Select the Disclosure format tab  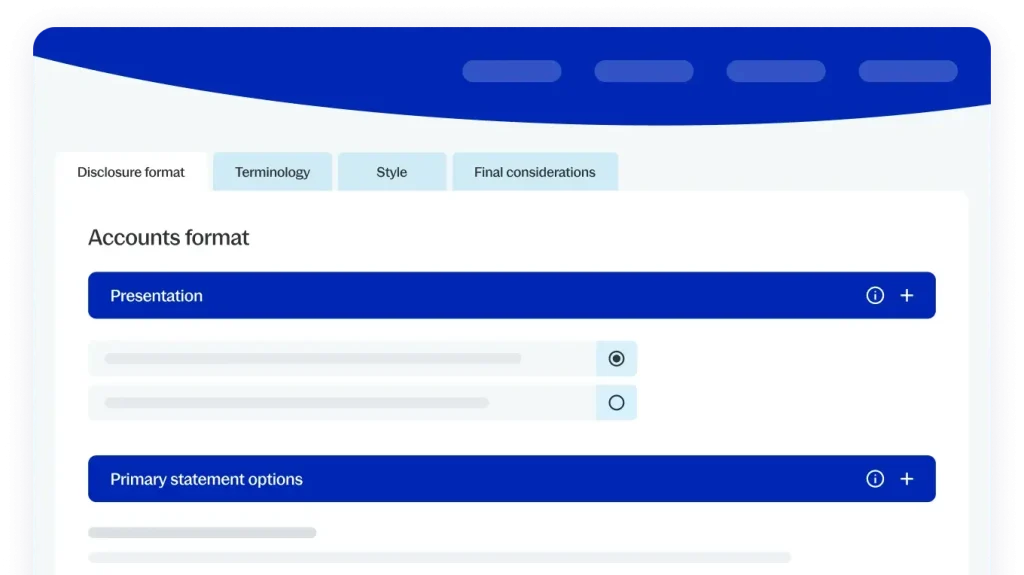(131, 172)
